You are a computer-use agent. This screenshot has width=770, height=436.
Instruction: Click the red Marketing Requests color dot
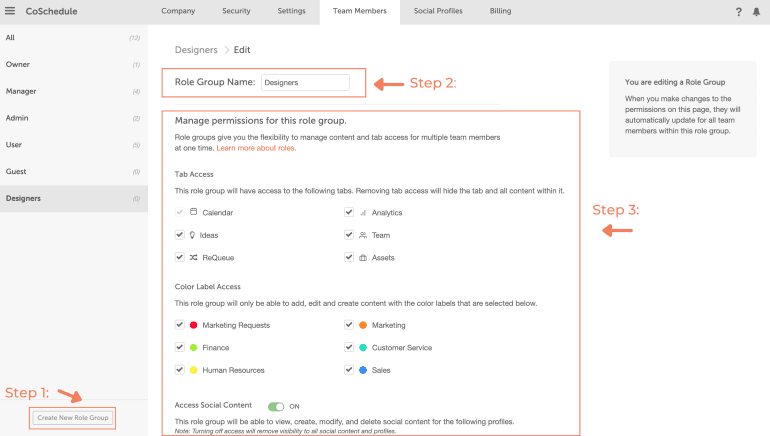[193, 325]
